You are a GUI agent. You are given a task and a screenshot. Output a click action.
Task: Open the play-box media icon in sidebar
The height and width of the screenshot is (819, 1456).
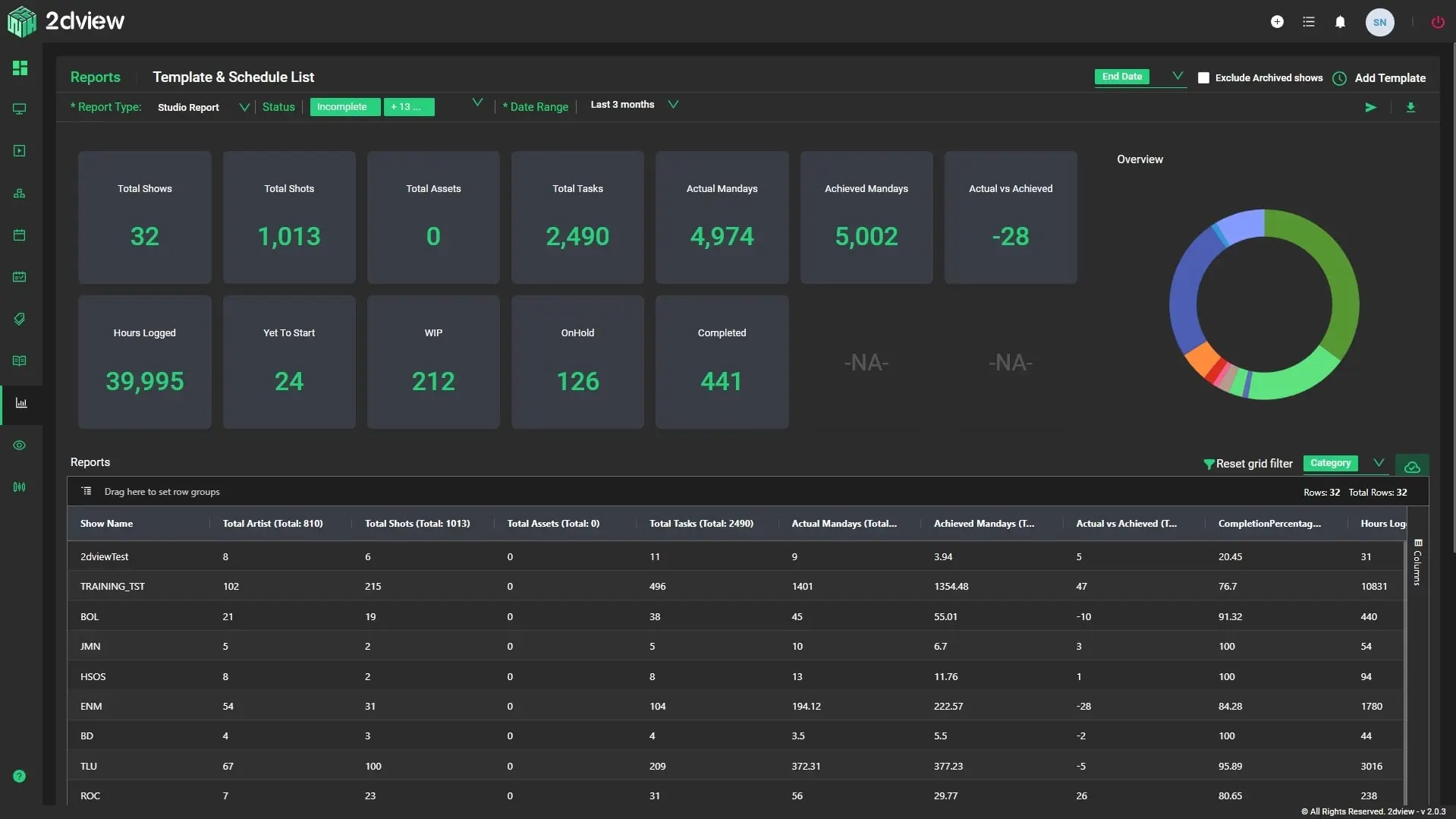tap(20, 151)
